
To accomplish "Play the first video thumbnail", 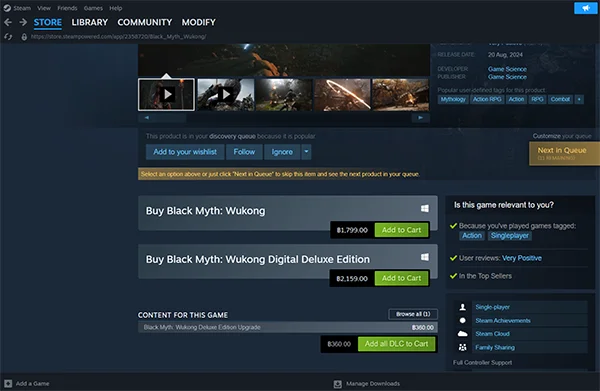I will 166,94.
